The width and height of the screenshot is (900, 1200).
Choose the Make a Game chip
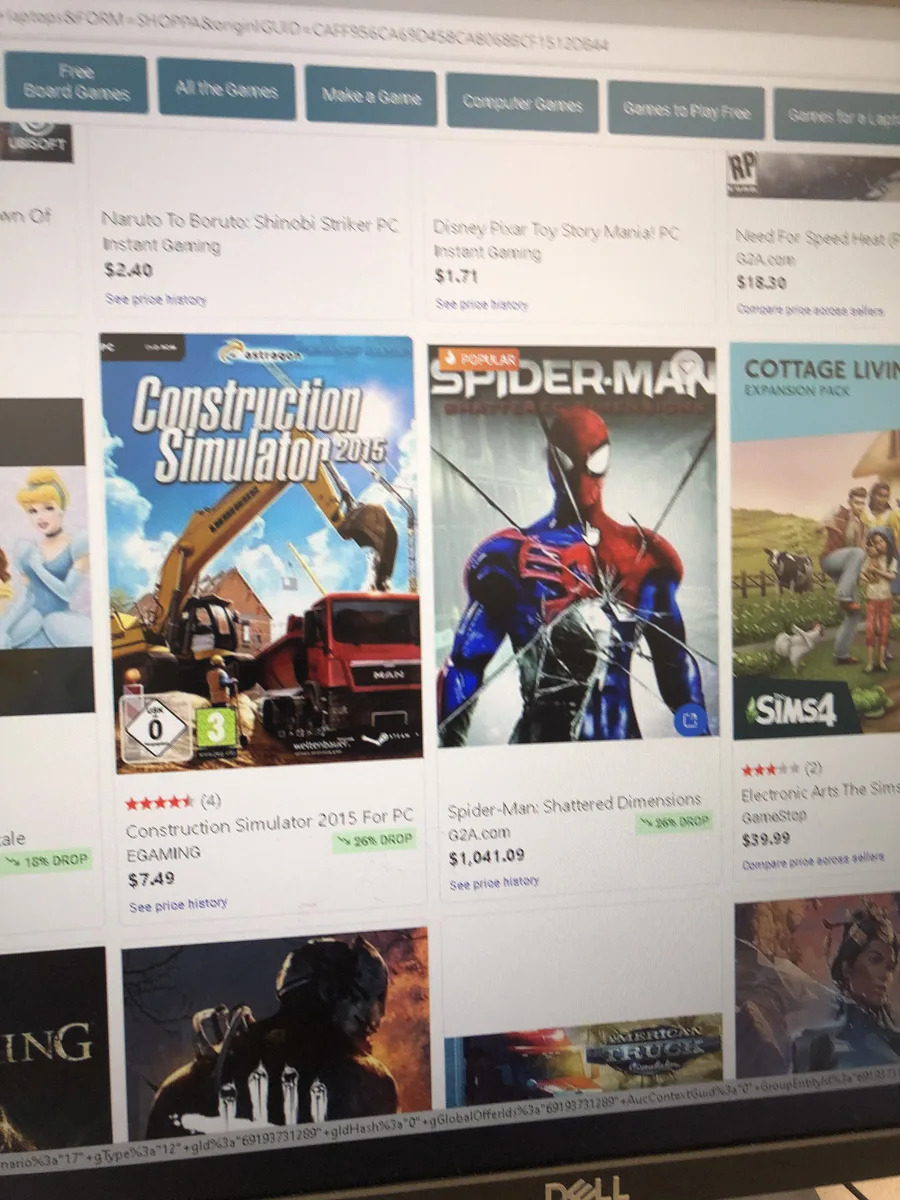pos(371,96)
